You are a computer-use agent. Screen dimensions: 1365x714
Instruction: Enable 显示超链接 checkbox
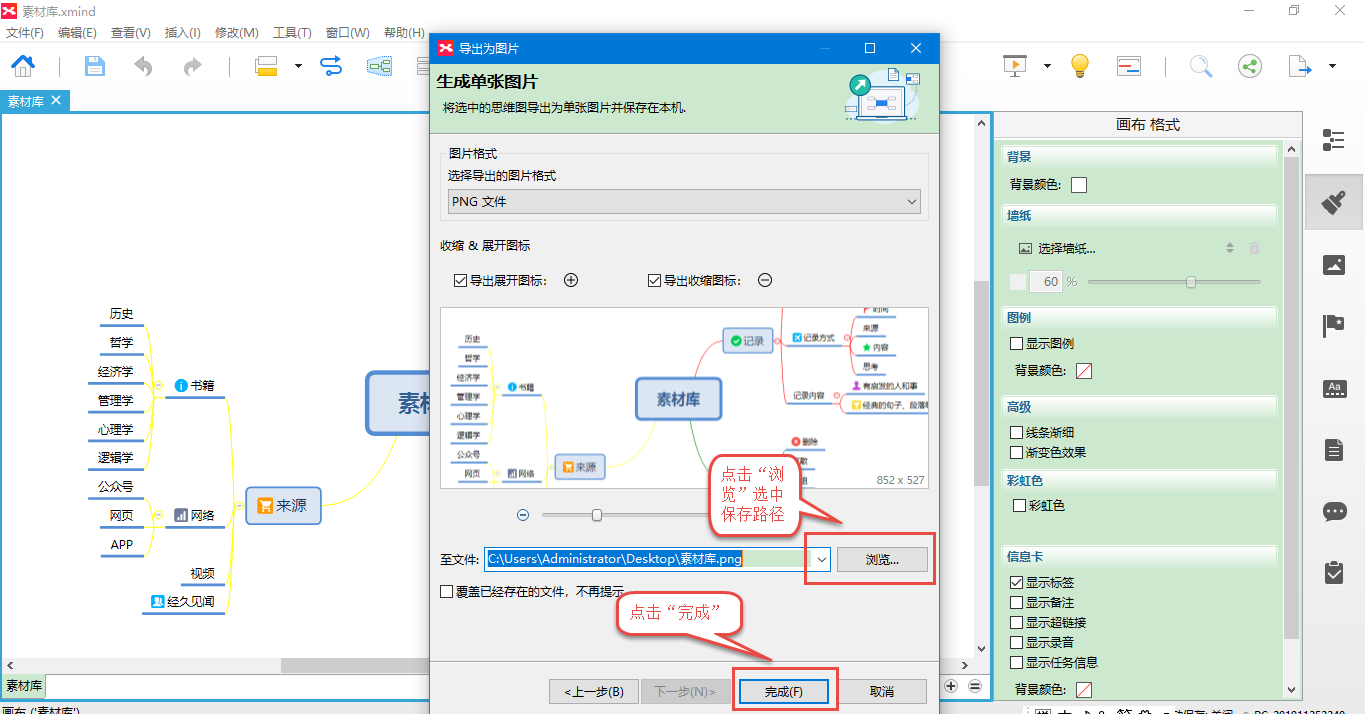click(x=1017, y=623)
